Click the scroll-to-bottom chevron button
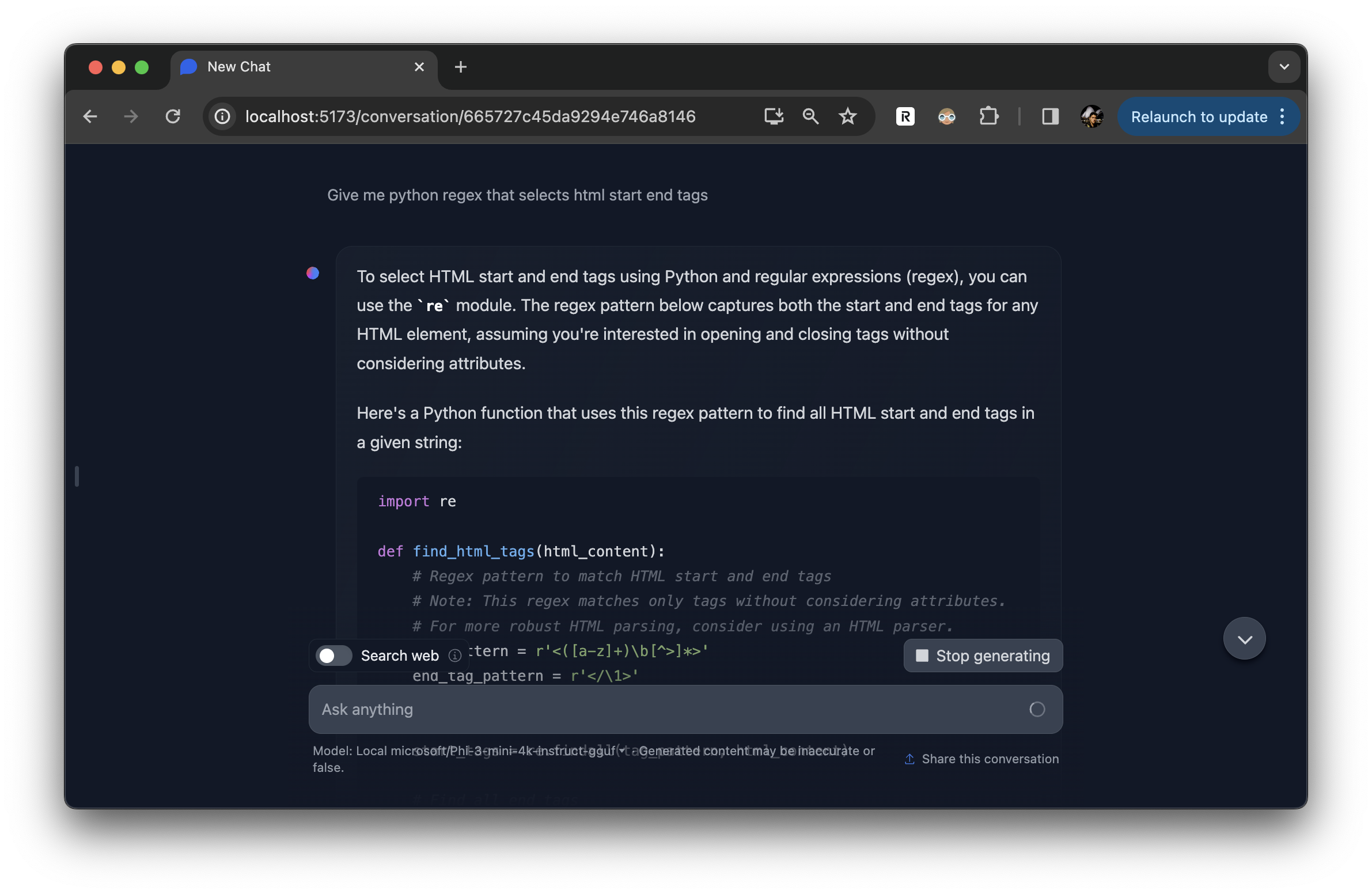The height and width of the screenshot is (894, 1372). [1244, 639]
